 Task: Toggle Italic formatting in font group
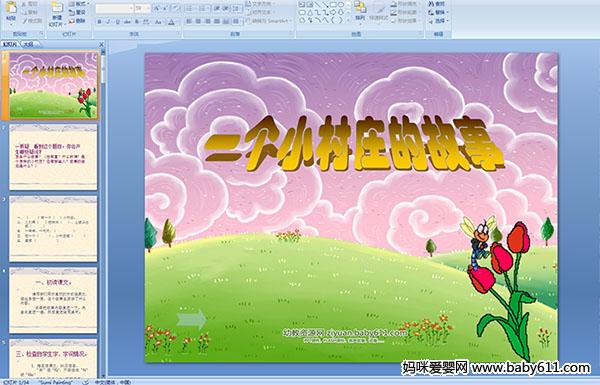pos(108,22)
